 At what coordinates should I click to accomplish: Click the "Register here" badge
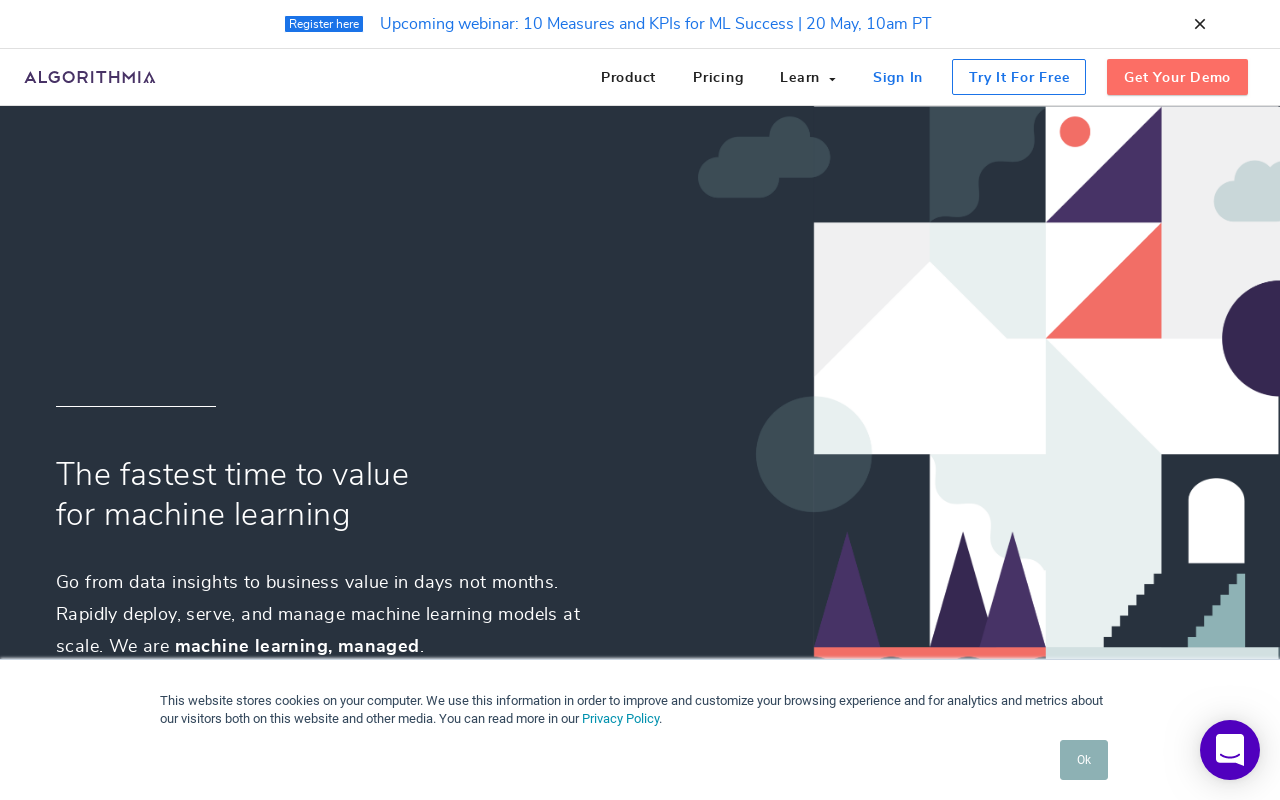pyautogui.click(x=323, y=24)
